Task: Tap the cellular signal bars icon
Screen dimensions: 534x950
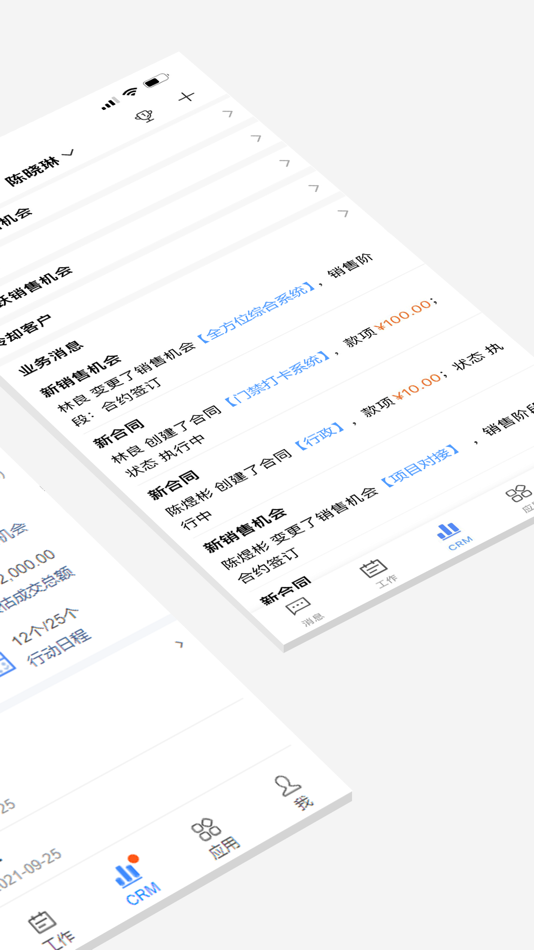Action: click(x=110, y=104)
